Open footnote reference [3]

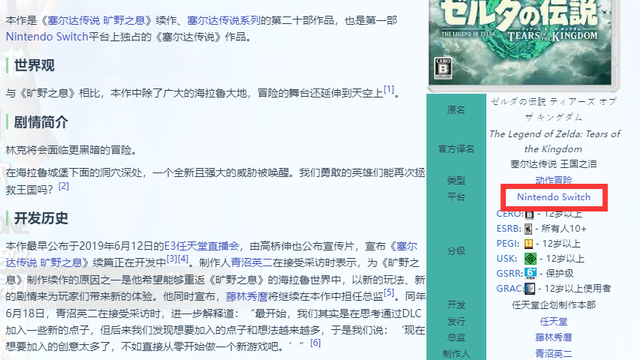(x=172, y=259)
